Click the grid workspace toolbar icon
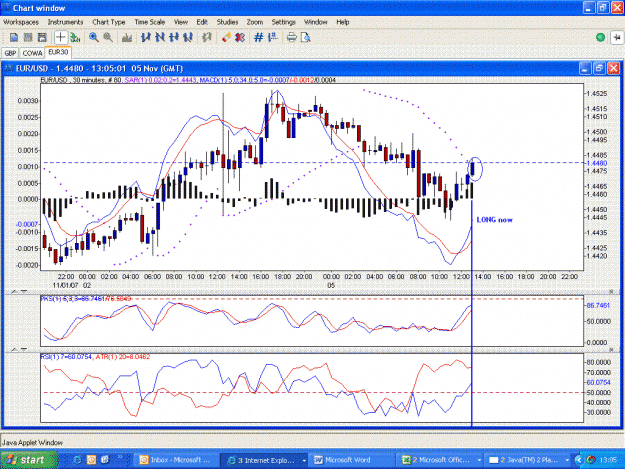625x469 pixels. [x=28, y=37]
